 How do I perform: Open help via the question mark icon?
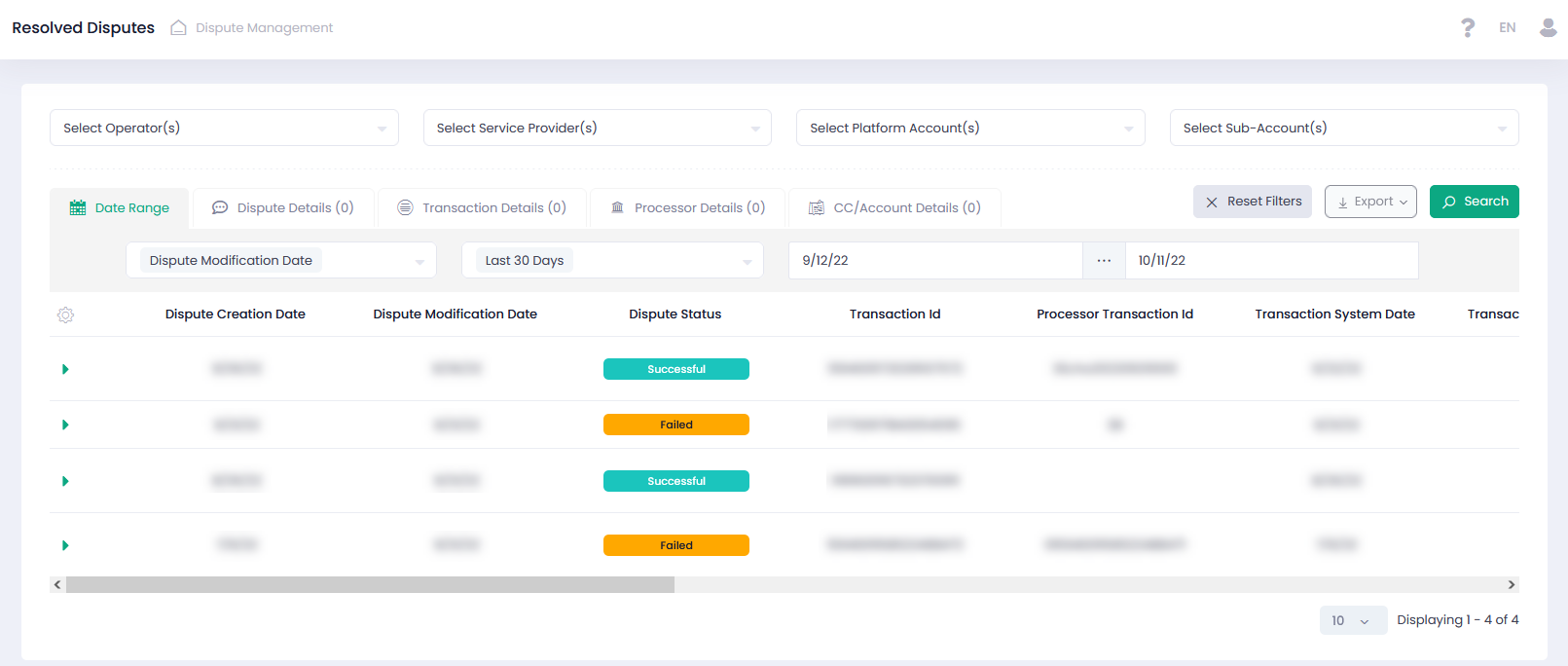1467,28
